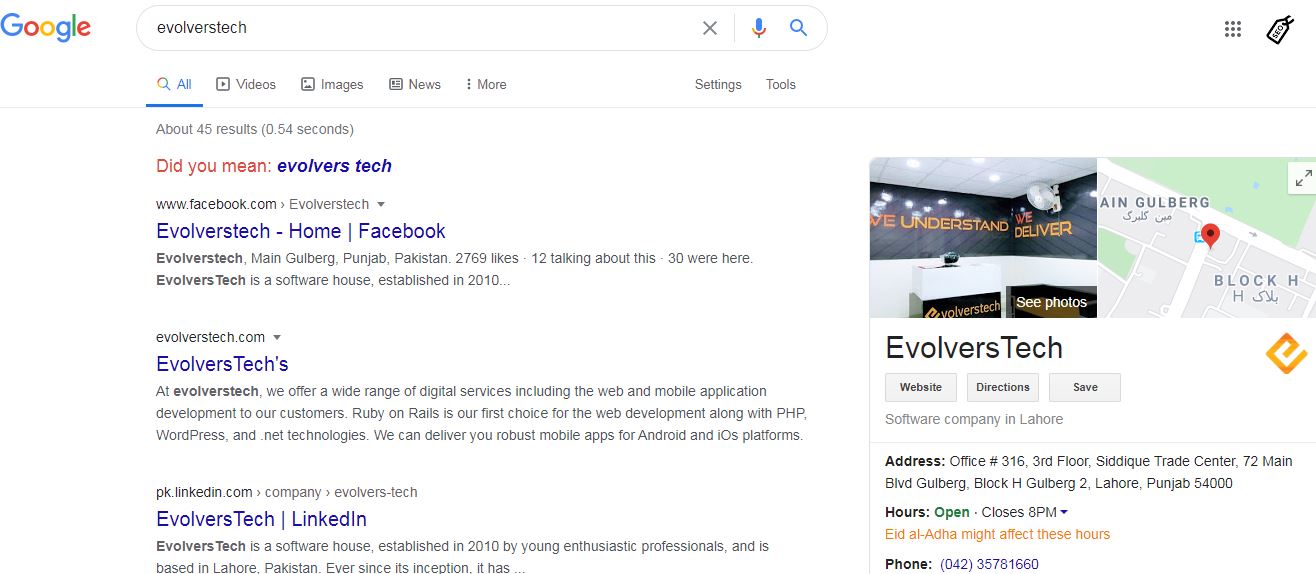1316x574 pixels.
Task: Open the More search options menu
Action: [487, 85]
